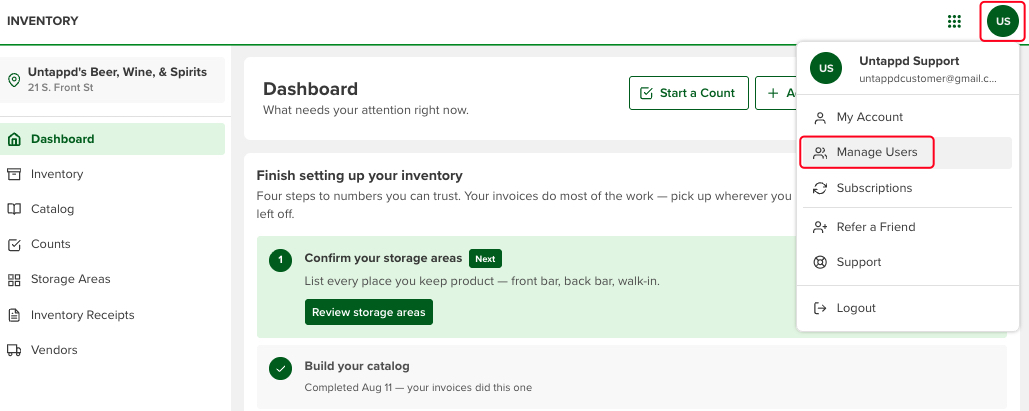This screenshot has height=411, width=1029.
Task: Click the 21 S. Front St address
Action: [x=60, y=87]
